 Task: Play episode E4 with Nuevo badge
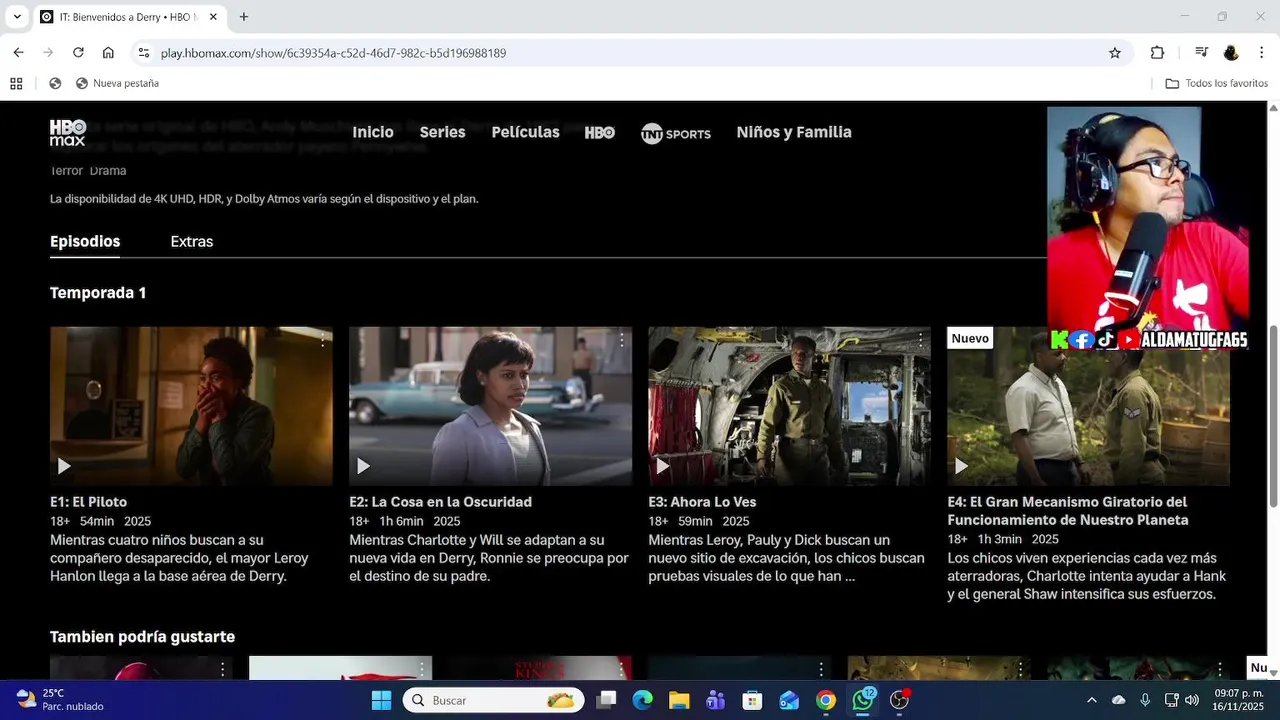961,466
